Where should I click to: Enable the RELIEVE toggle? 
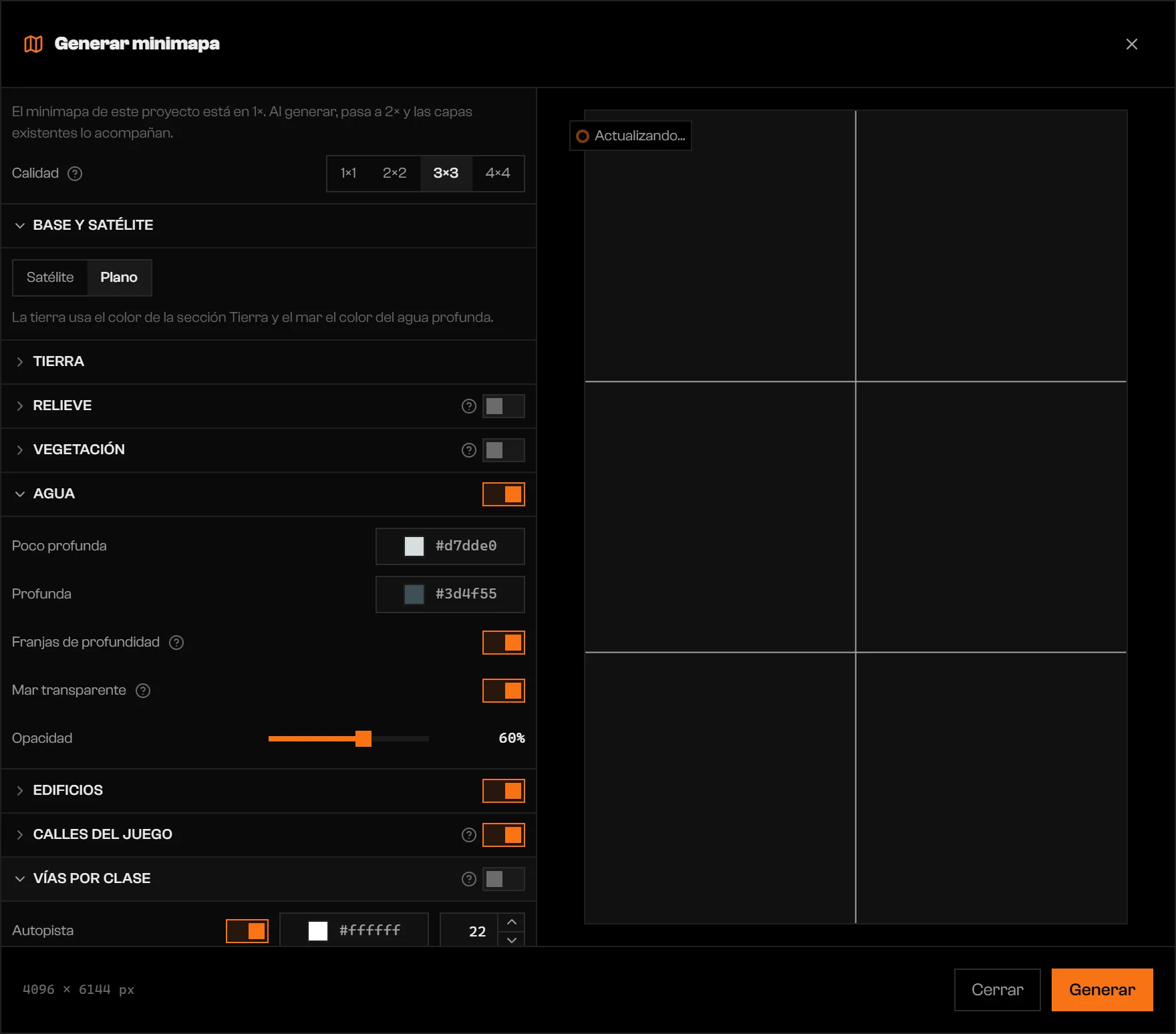coord(504,406)
